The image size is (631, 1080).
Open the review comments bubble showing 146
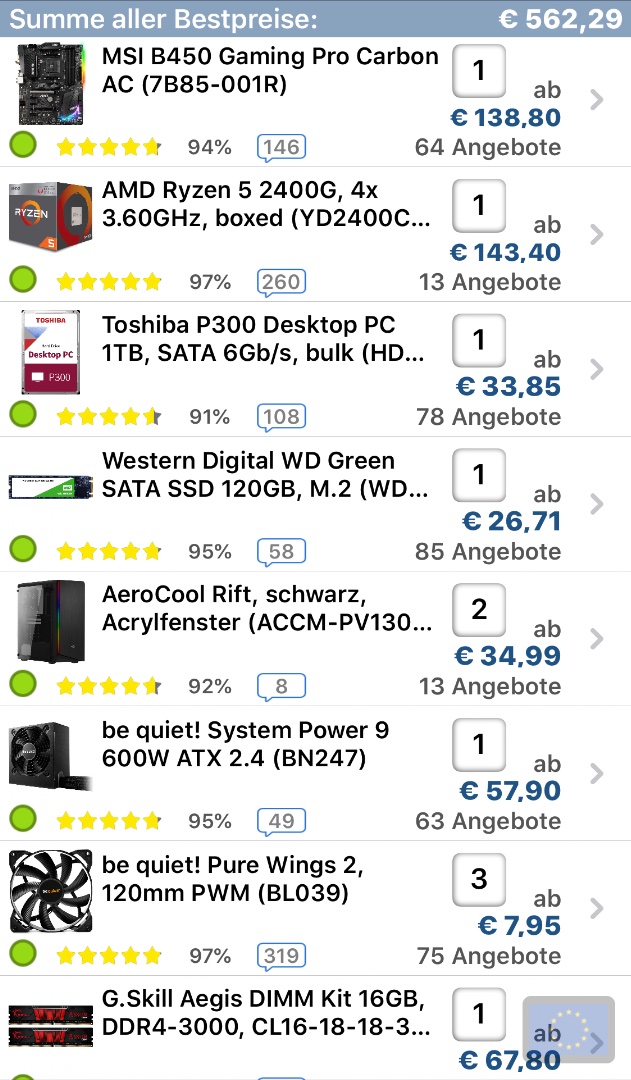pyautogui.click(x=281, y=147)
